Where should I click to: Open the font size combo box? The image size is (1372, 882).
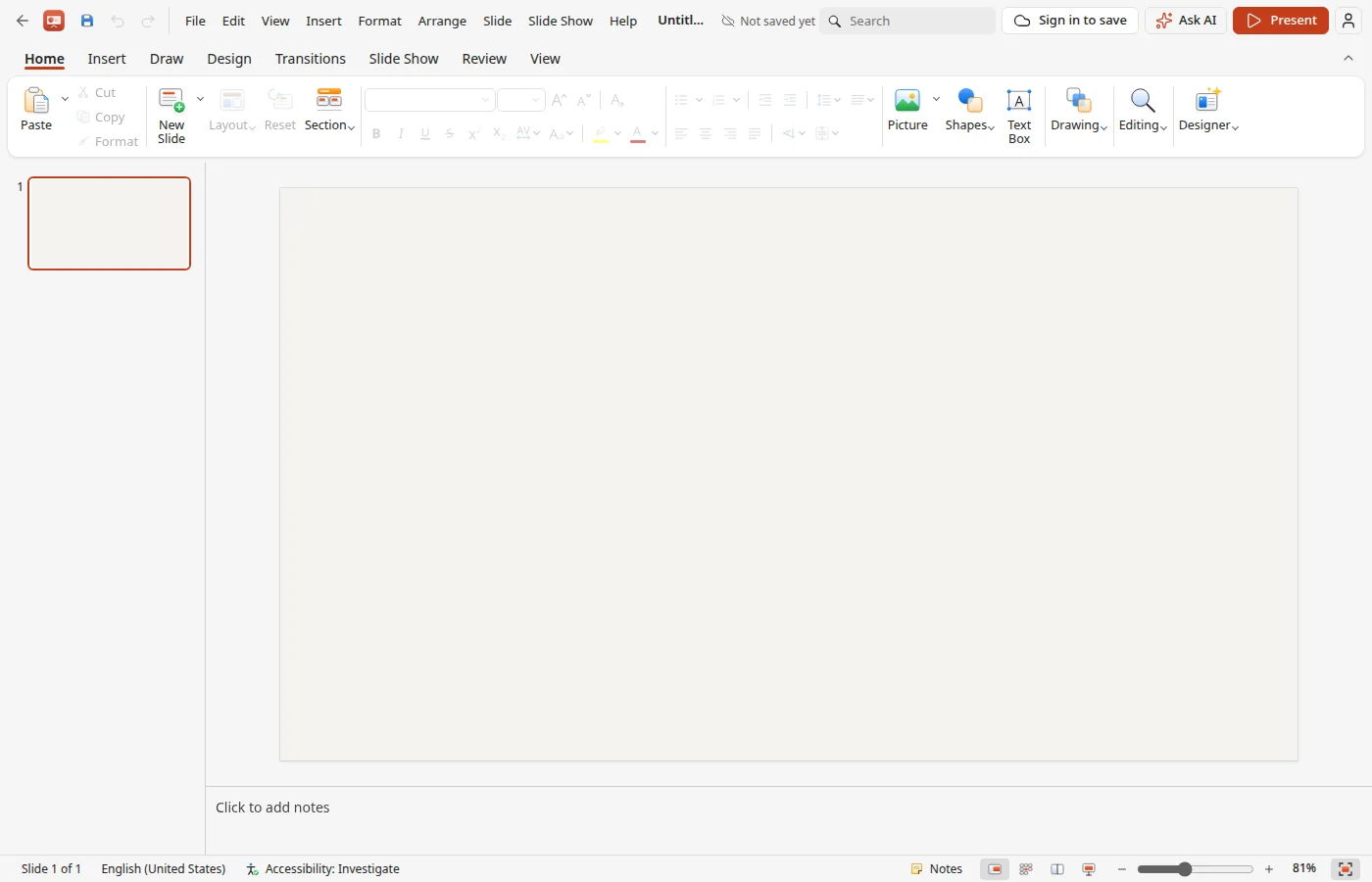[521, 100]
